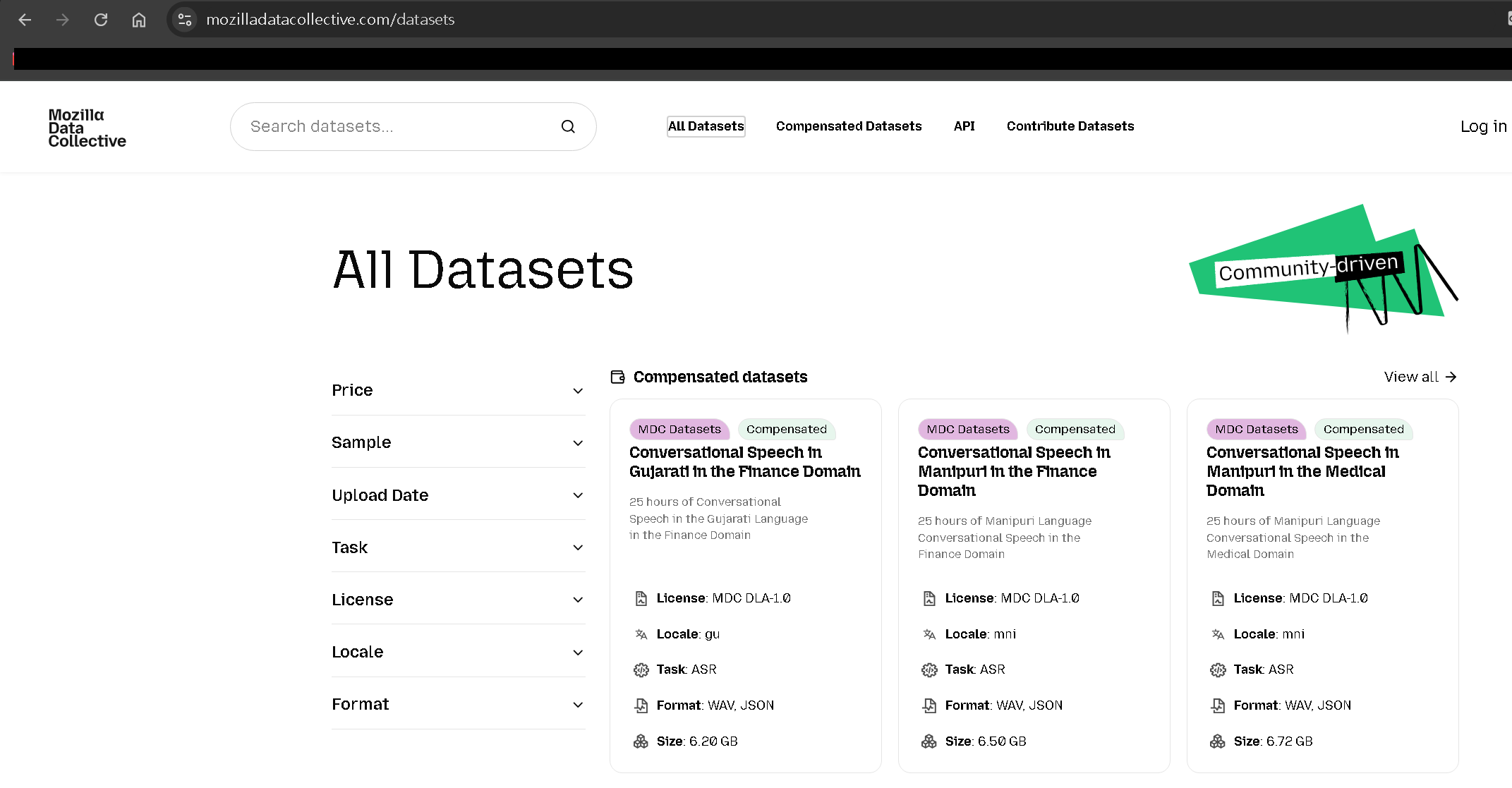Click the Mozilla Data Collective logo
Screen dimensions: 1512x788
(x=87, y=128)
